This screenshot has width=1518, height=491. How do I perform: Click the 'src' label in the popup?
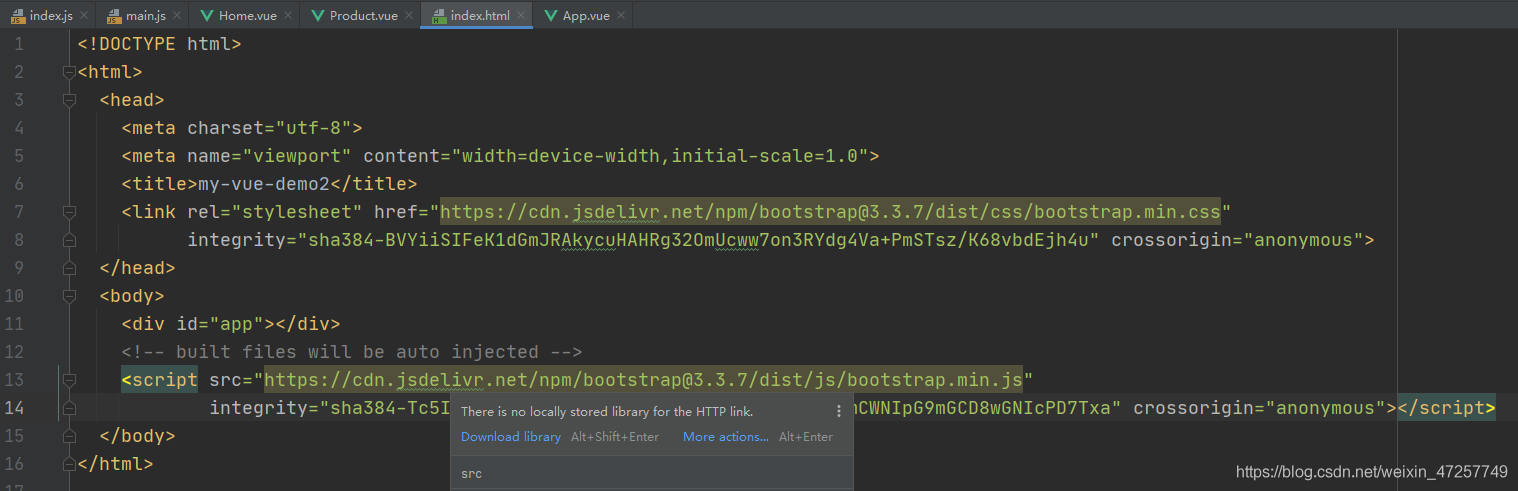pyautogui.click(x=471, y=473)
